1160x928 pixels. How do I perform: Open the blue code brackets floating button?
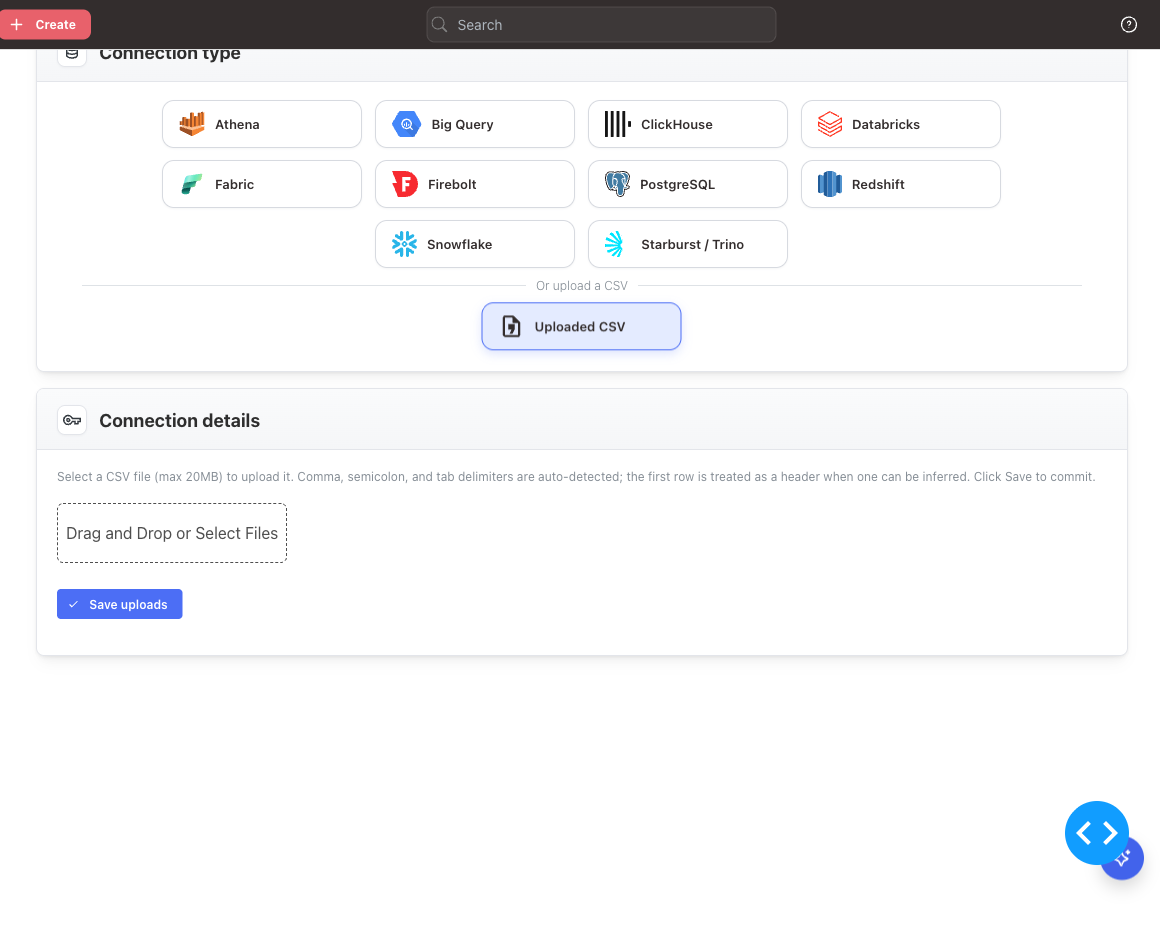[x=1096, y=833]
